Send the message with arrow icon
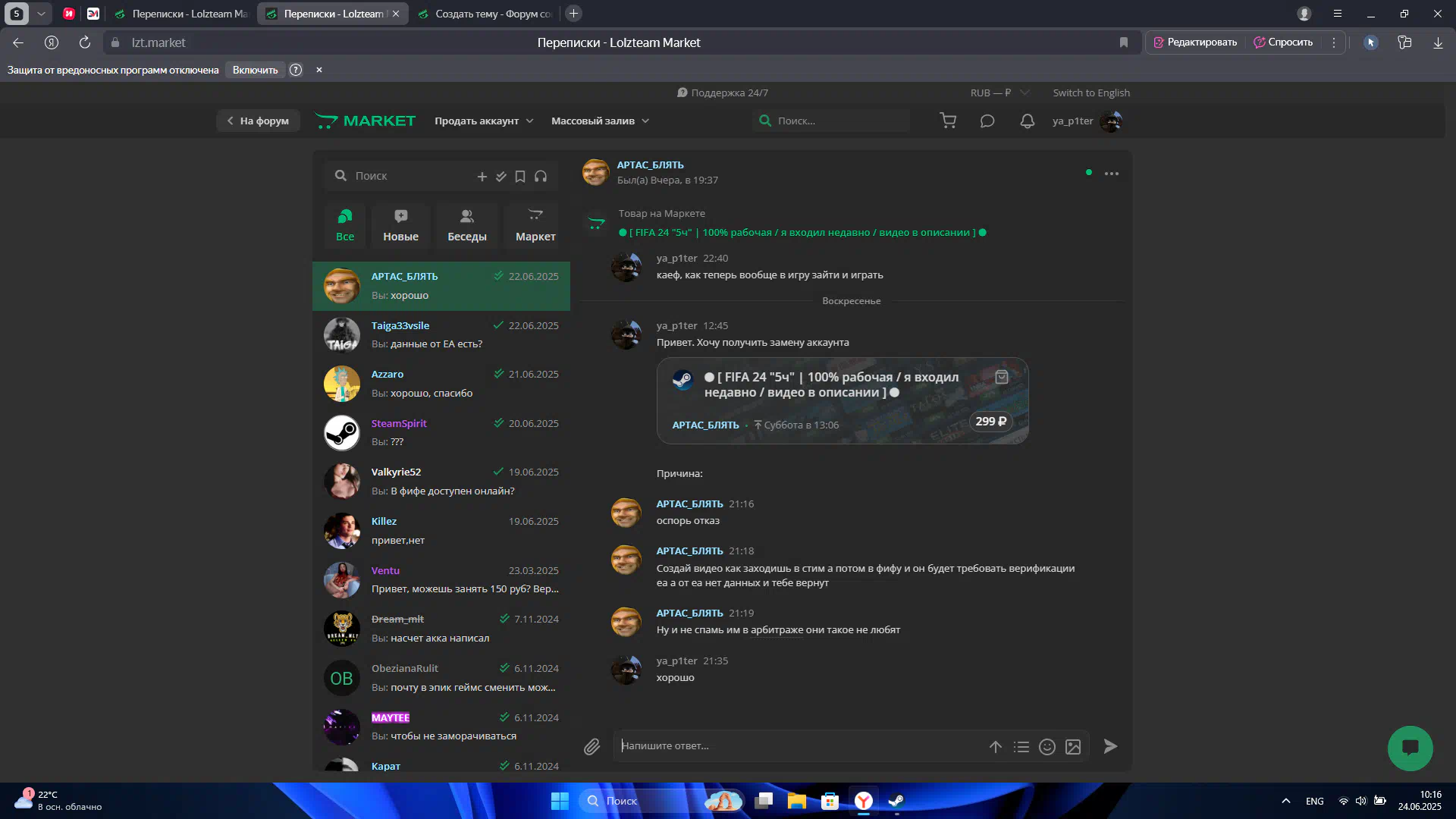The height and width of the screenshot is (819, 1456). [1110, 746]
